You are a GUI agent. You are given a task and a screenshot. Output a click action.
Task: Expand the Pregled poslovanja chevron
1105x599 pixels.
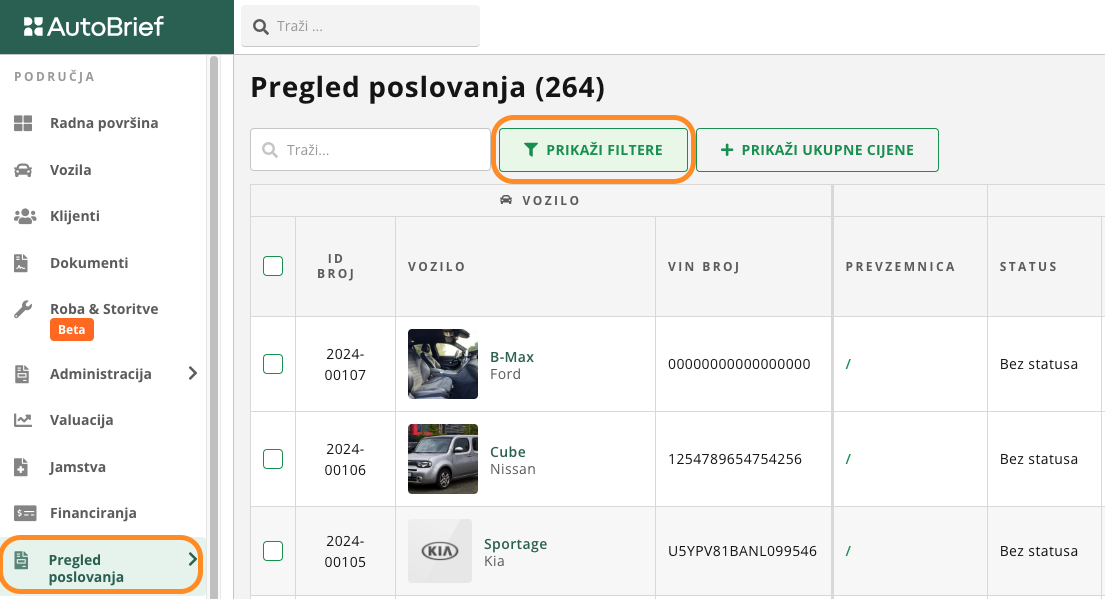(x=193, y=560)
